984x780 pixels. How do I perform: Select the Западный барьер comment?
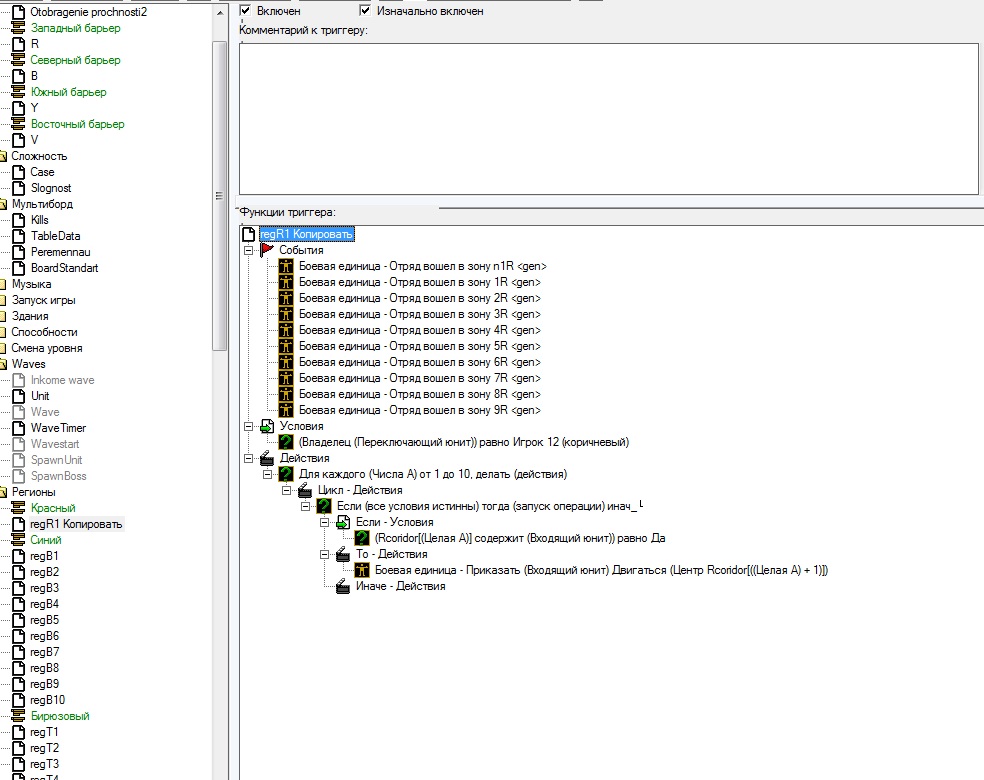point(75,28)
